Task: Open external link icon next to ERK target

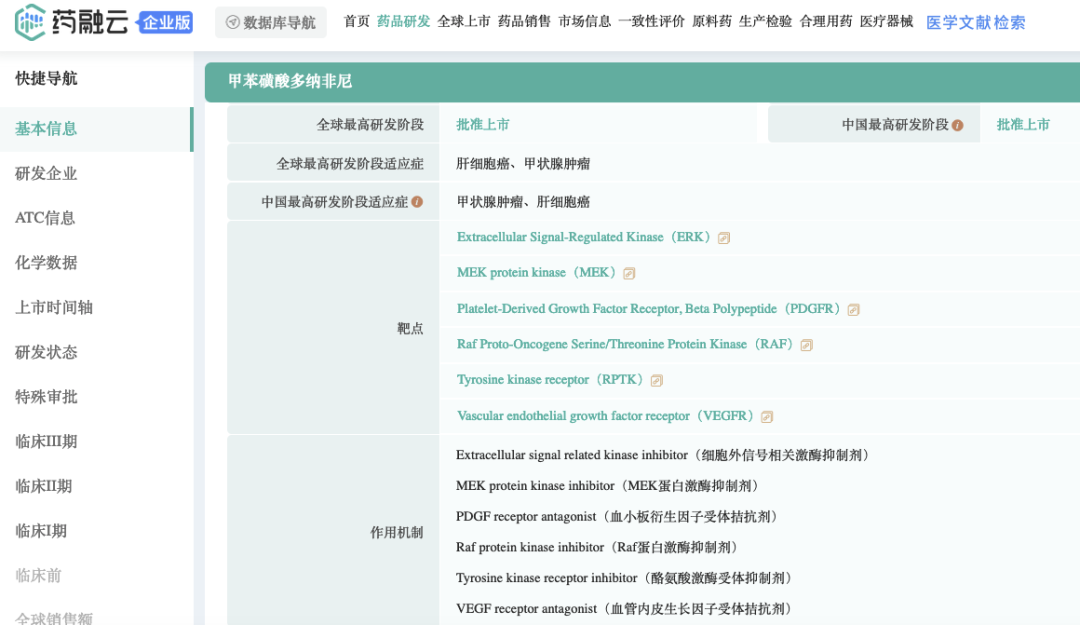Action: click(x=724, y=238)
